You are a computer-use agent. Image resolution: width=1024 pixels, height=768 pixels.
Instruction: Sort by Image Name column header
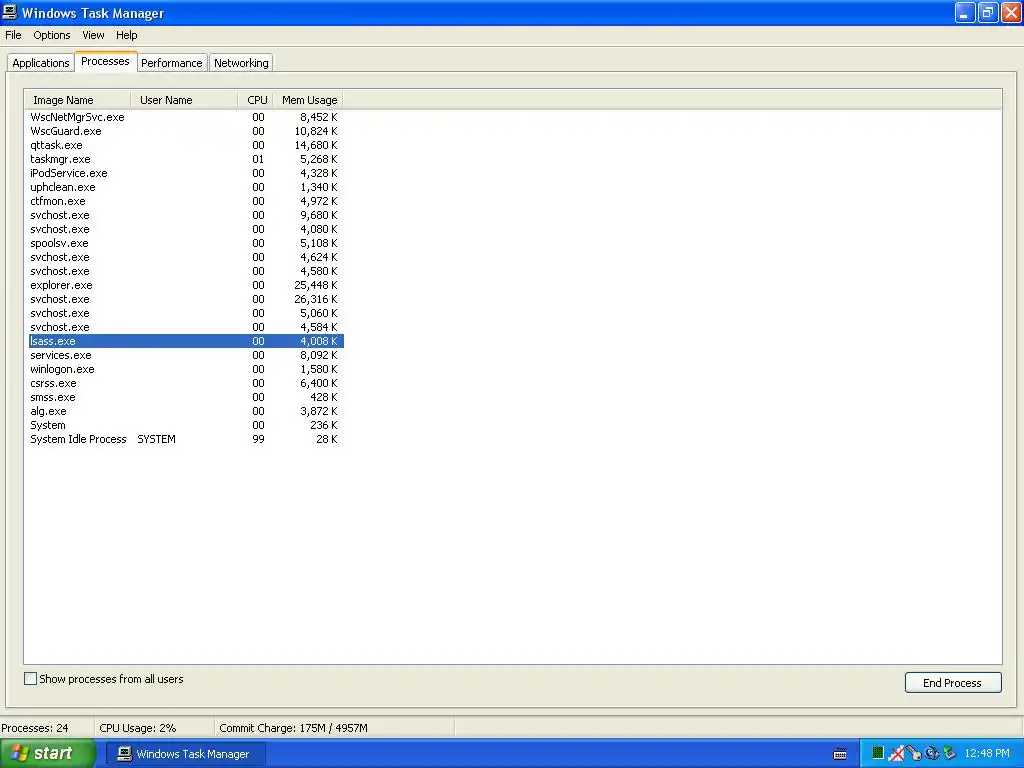(78, 100)
